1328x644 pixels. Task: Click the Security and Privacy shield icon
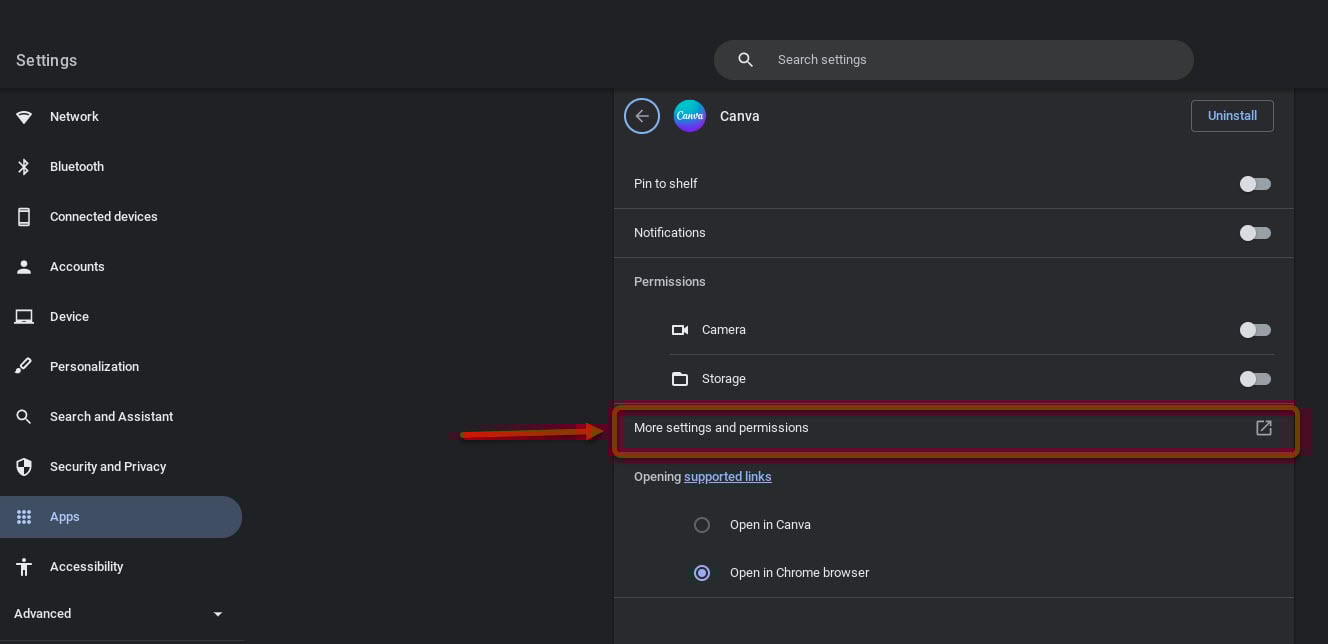click(x=24, y=466)
